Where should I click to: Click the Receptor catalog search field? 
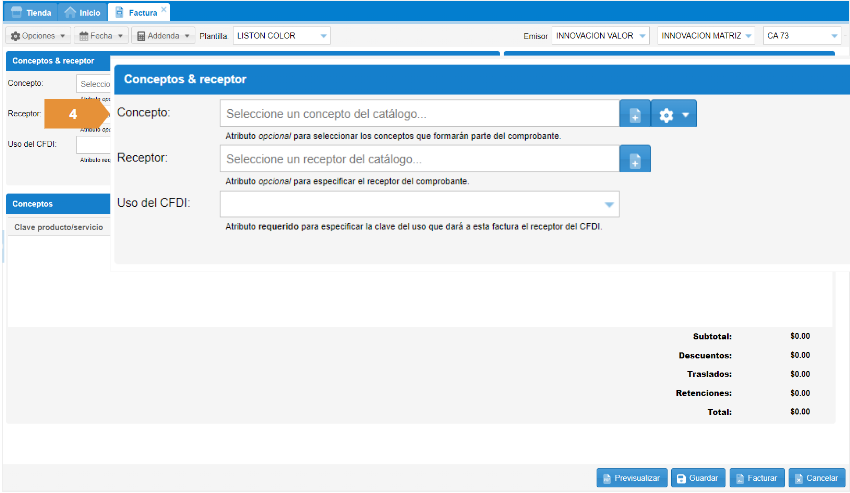(419, 159)
